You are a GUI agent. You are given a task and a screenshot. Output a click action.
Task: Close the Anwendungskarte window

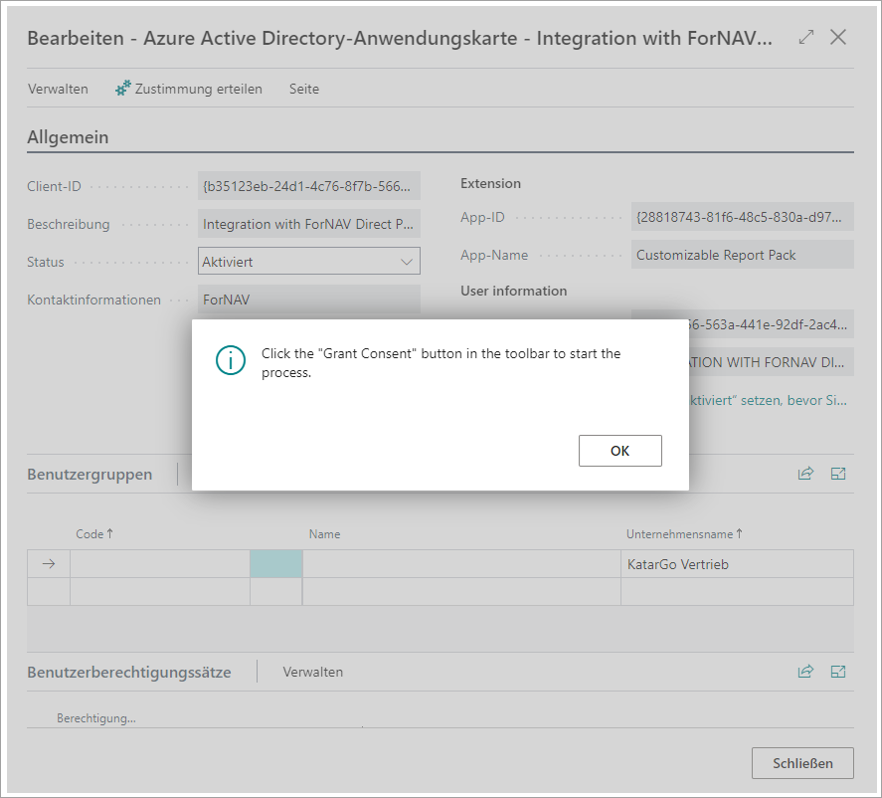pos(838,37)
